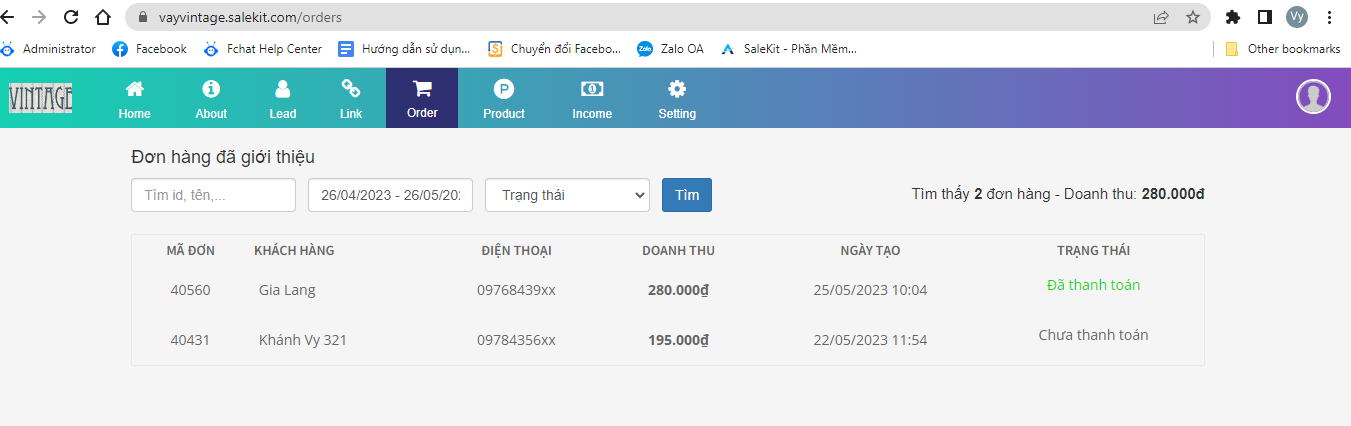Open the Zalo OA bookmark
The width and height of the screenshot is (1351, 426).
click(x=671, y=48)
